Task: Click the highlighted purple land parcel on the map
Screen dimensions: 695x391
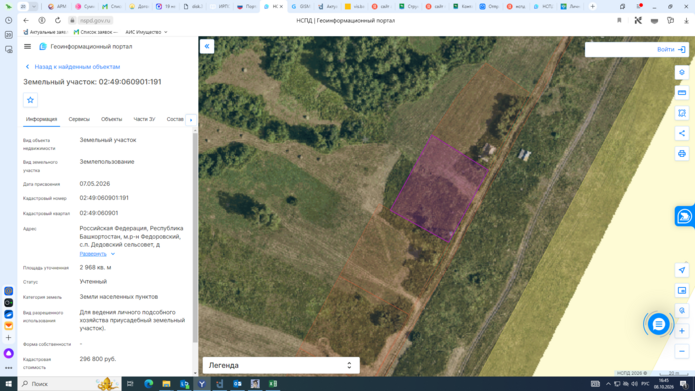Action: [x=439, y=188]
